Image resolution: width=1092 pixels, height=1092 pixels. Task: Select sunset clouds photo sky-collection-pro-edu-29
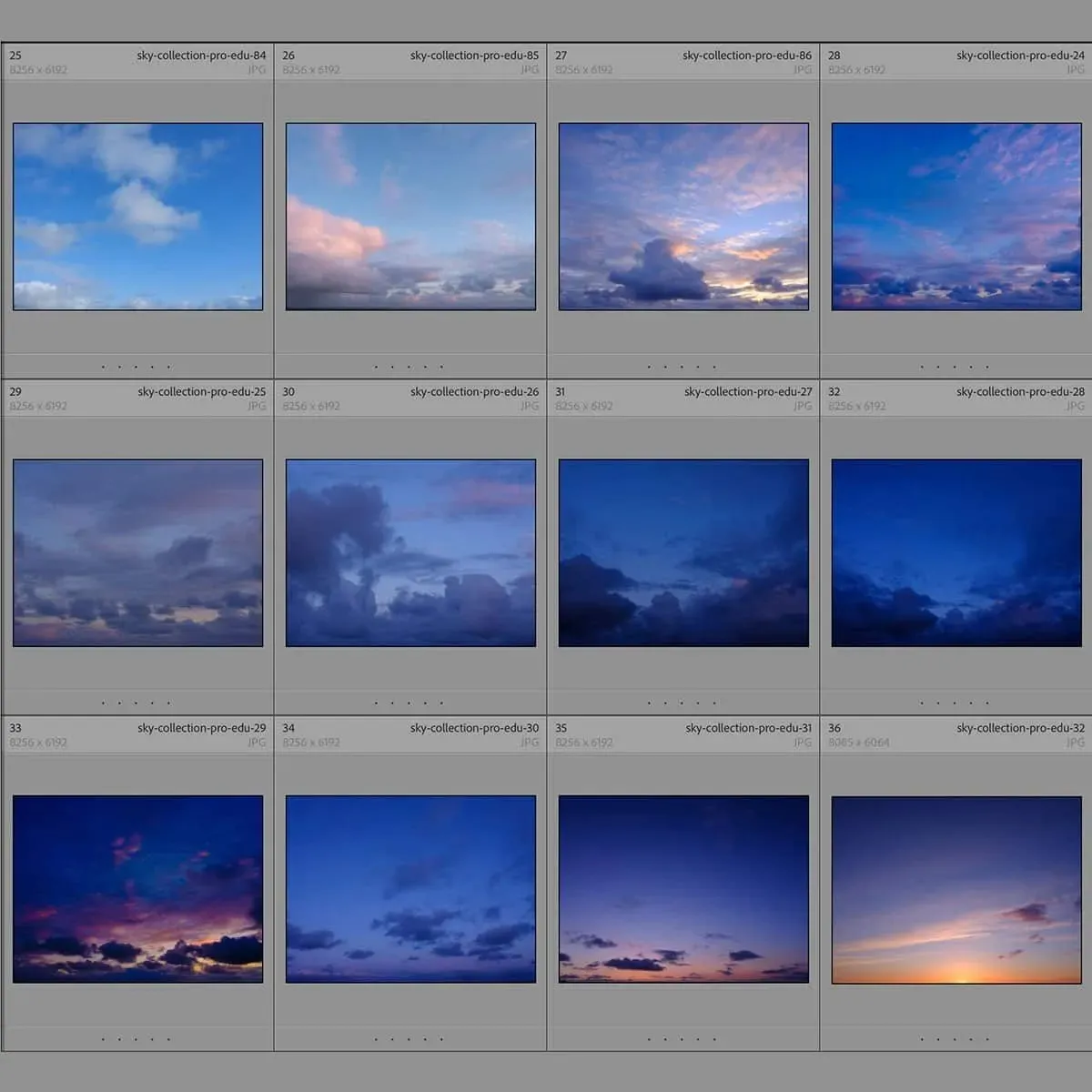137,889
